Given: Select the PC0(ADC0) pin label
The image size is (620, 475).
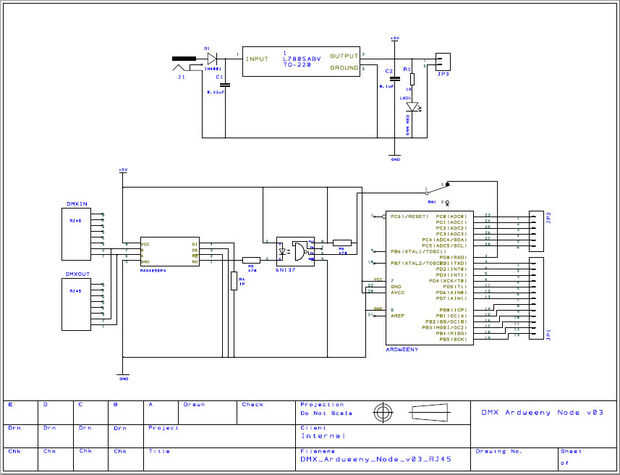Looking at the screenshot, I should click(x=451, y=217).
